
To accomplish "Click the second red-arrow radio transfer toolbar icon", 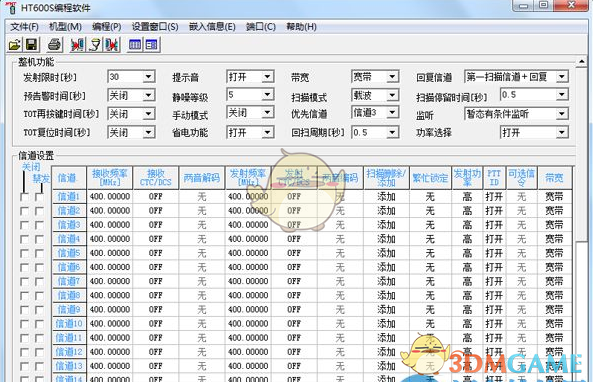I will click(x=112, y=45).
